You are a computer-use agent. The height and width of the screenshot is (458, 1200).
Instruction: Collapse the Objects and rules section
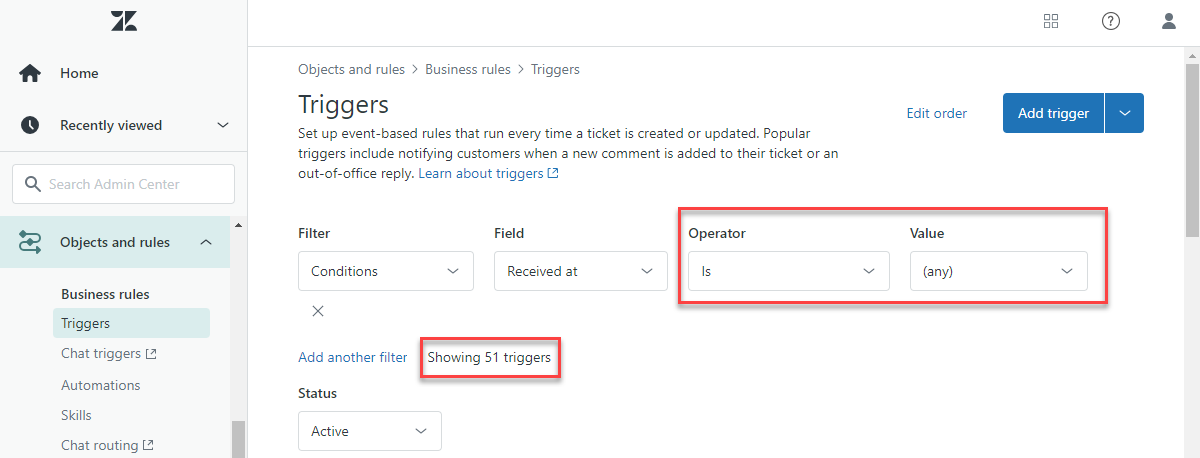pyautogui.click(x=206, y=242)
